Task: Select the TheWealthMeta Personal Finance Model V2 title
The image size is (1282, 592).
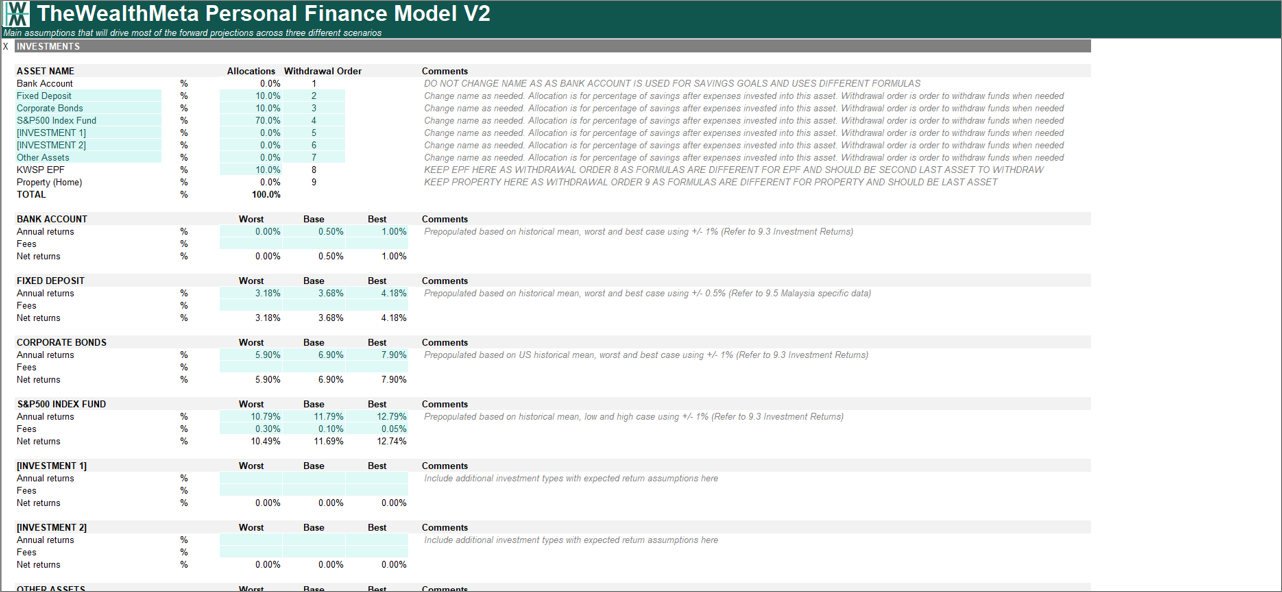Action: 264,14
